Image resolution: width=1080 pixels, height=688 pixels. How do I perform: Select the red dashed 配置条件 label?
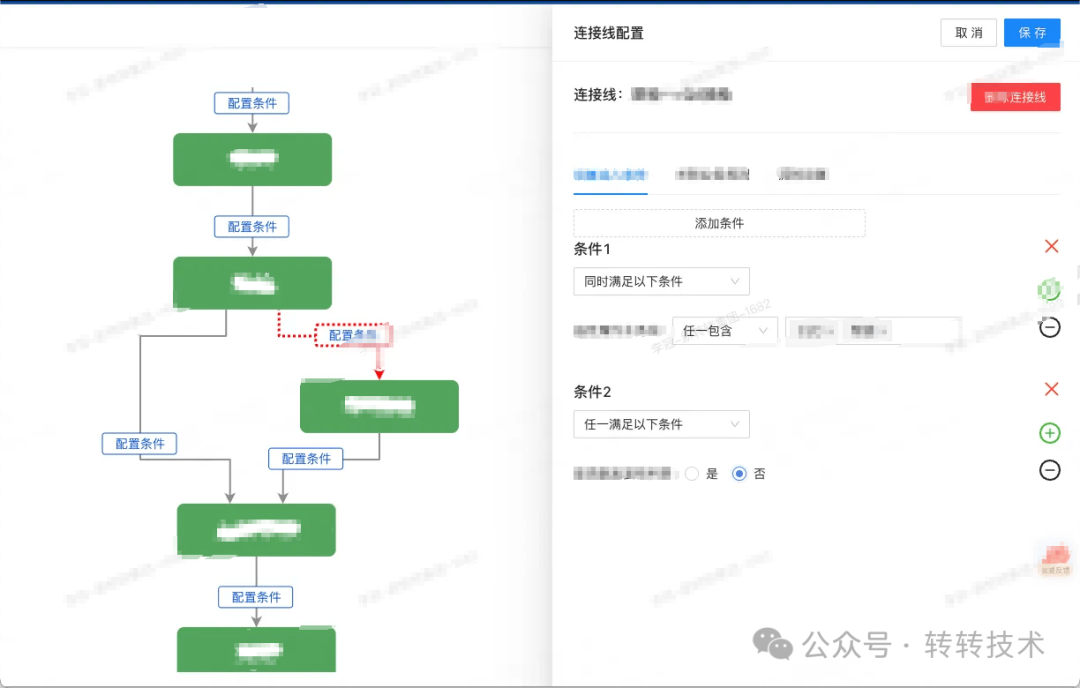pos(353,335)
